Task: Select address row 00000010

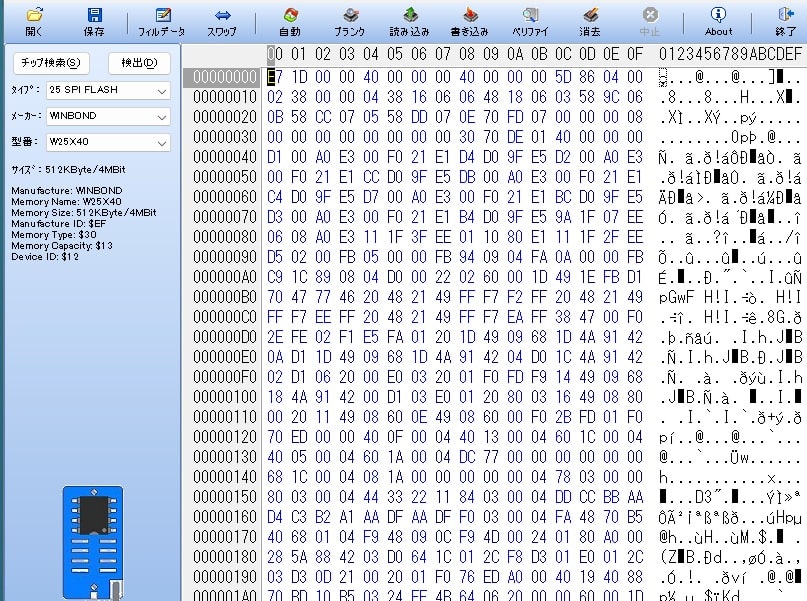Action: [x=224, y=97]
